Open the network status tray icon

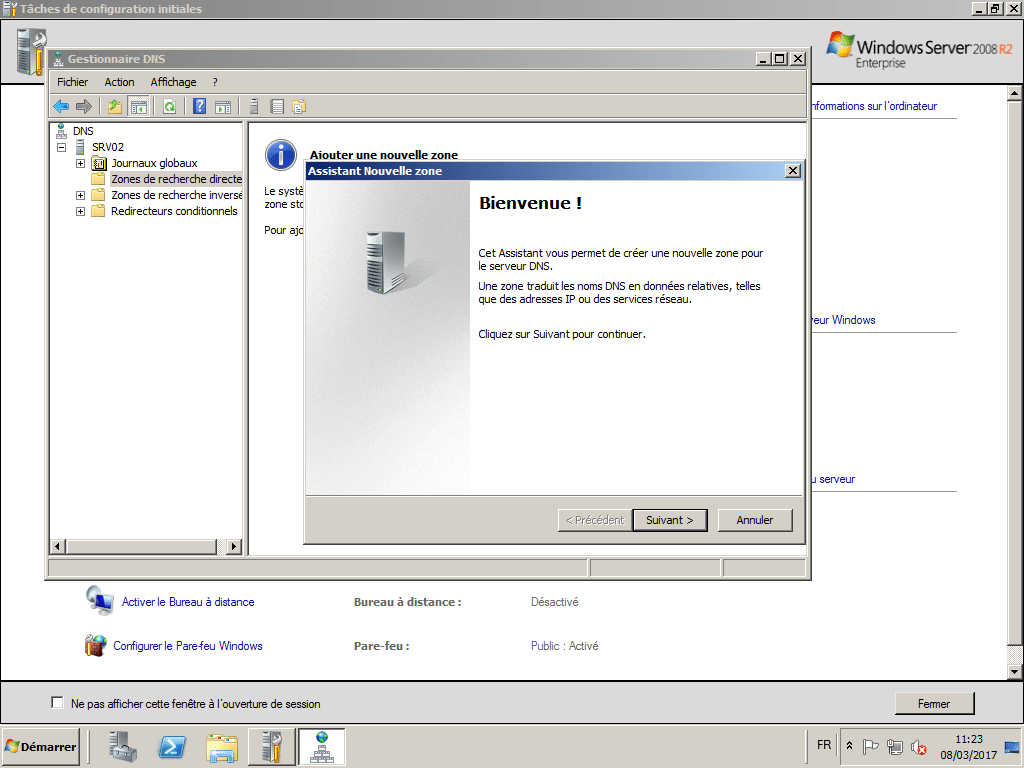896,746
